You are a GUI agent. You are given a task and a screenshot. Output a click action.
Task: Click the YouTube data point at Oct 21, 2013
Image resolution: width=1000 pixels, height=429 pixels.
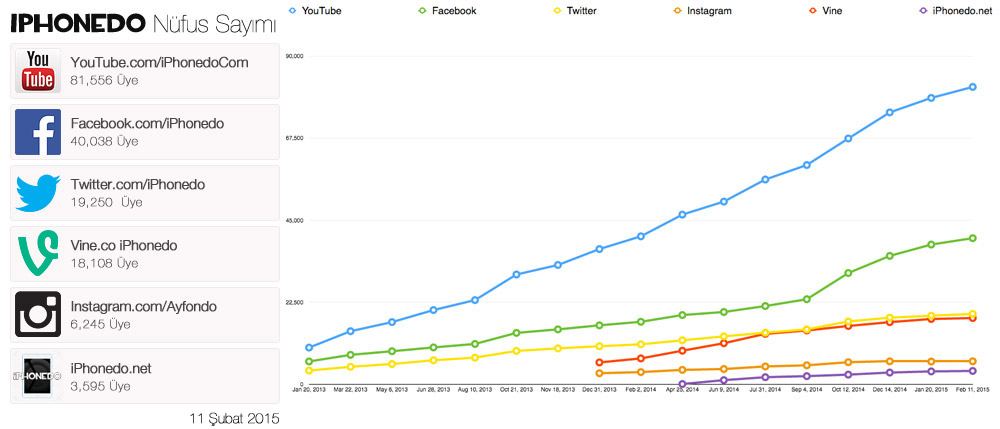pos(517,275)
